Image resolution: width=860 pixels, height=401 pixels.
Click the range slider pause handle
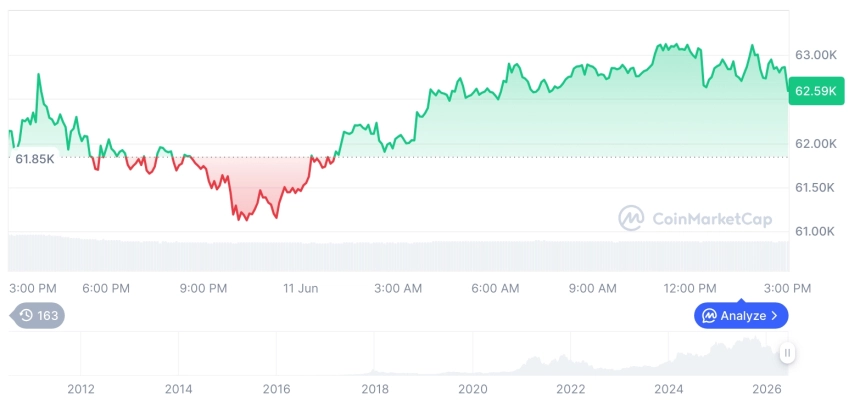coord(787,353)
